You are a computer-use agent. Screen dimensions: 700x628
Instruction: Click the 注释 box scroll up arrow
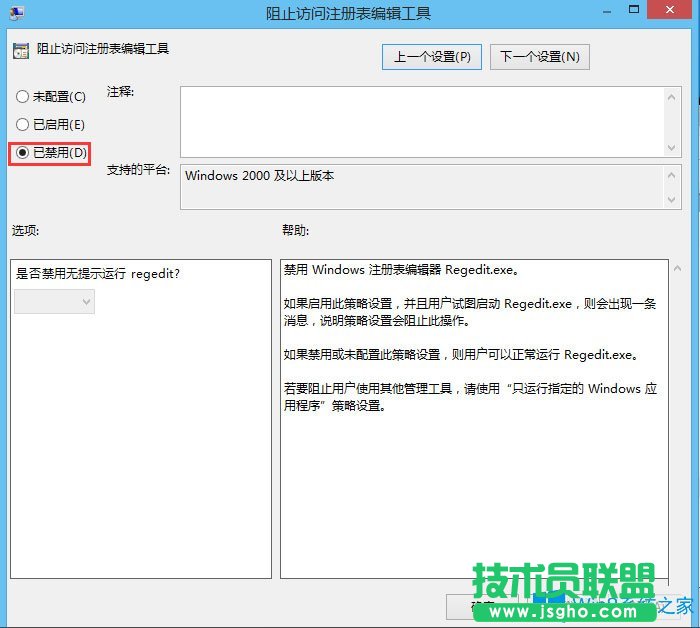click(x=671, y=97)
